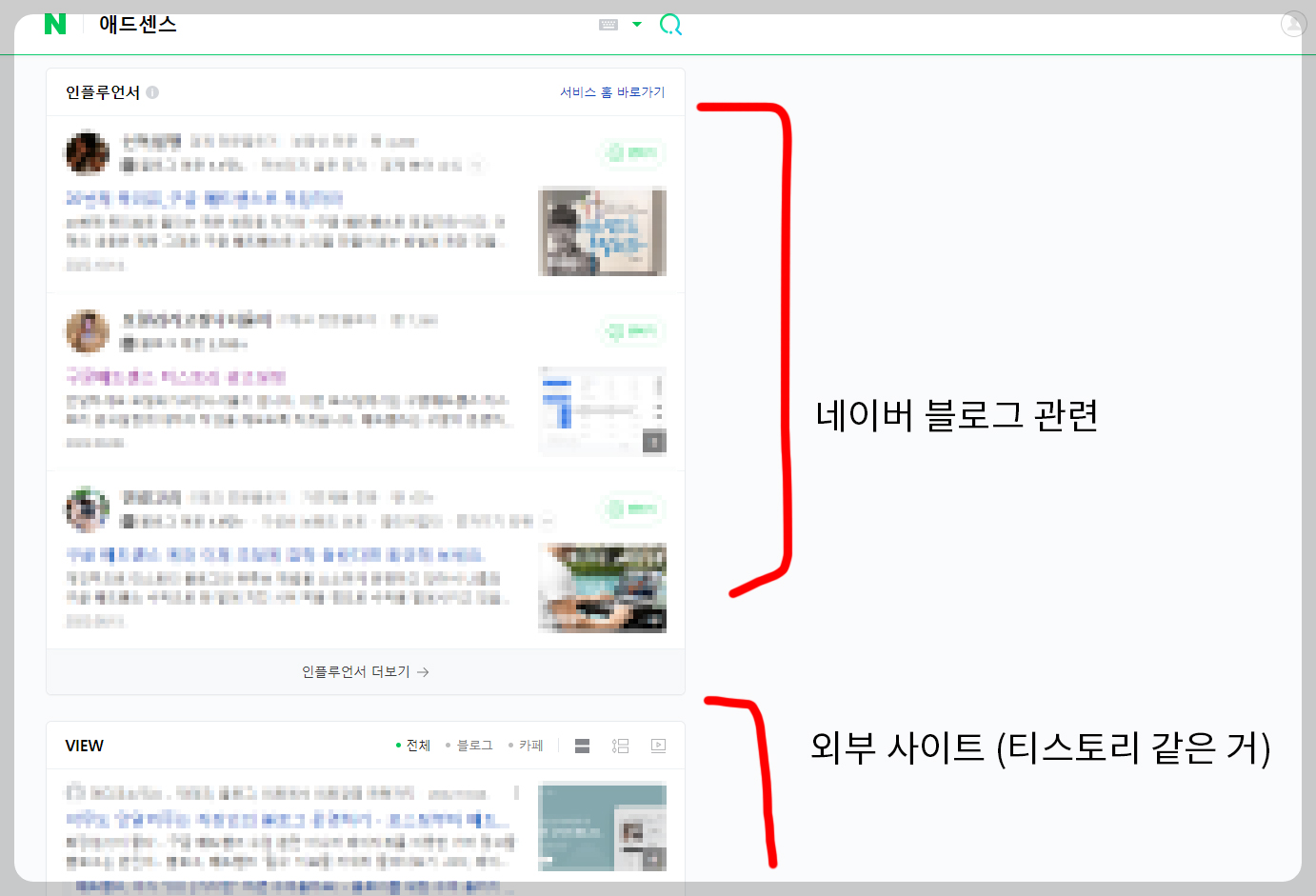This screenshot has height=896, width=1316.
Task: Open the first influencer's blue post title
Action: [204, 198]
